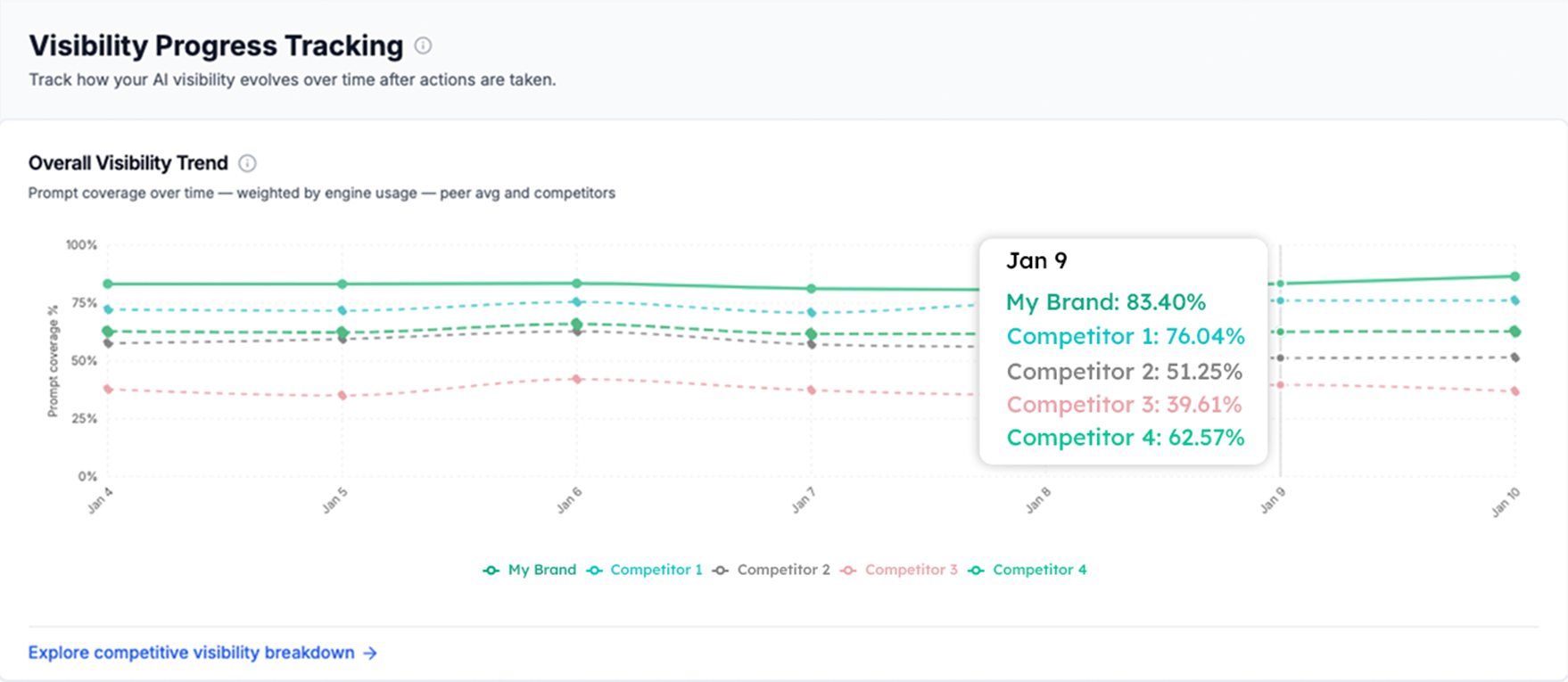Select the My Brand legend marker icon
The image size is (1568, 682).
490,569
